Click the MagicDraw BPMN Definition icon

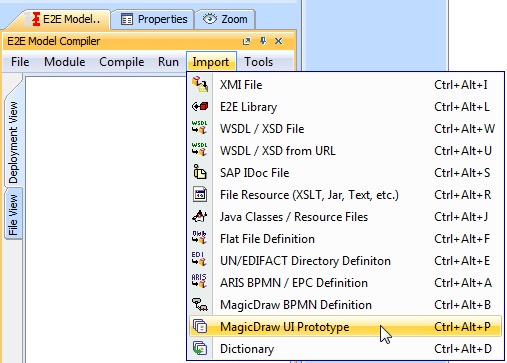(x=200, y=304)
